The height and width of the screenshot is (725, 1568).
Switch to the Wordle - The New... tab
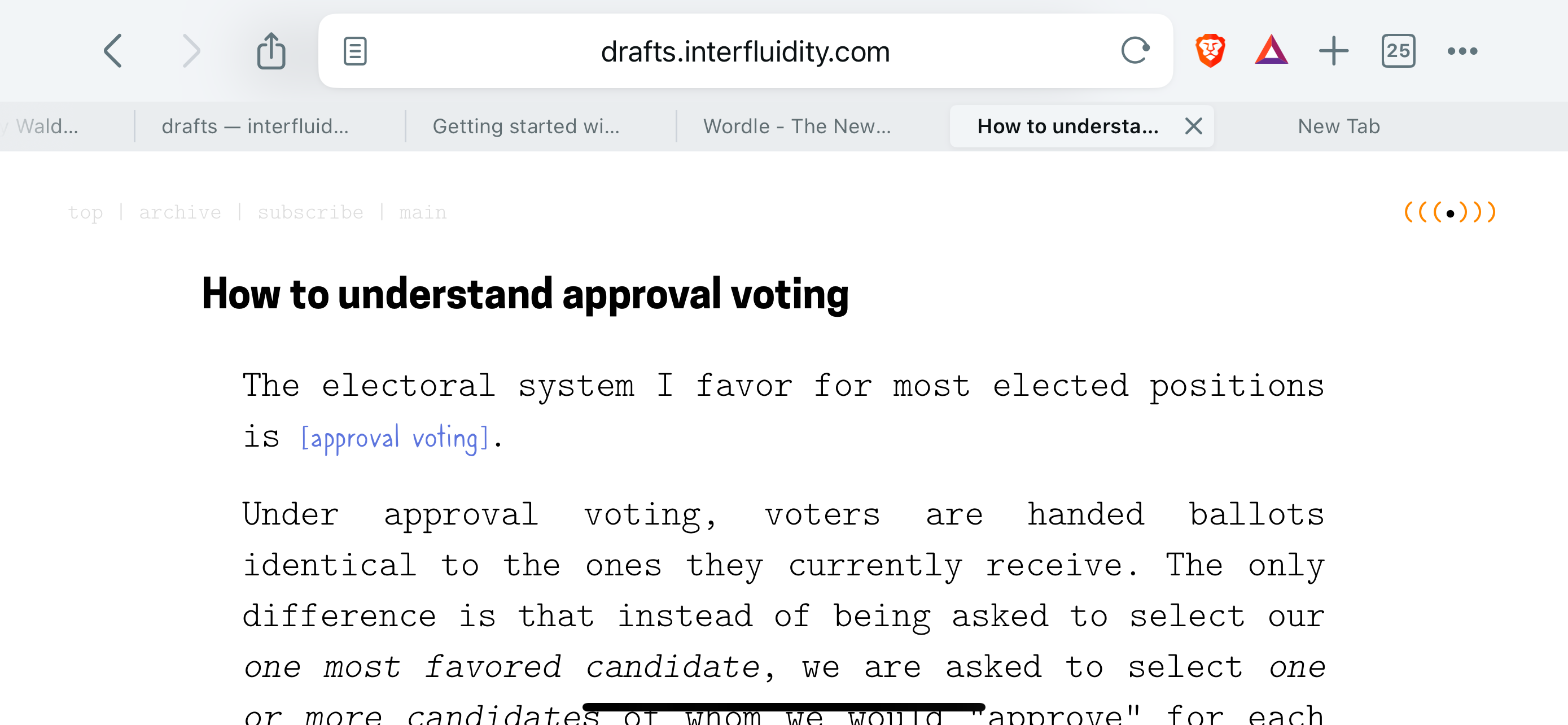[x=797, y=126]
